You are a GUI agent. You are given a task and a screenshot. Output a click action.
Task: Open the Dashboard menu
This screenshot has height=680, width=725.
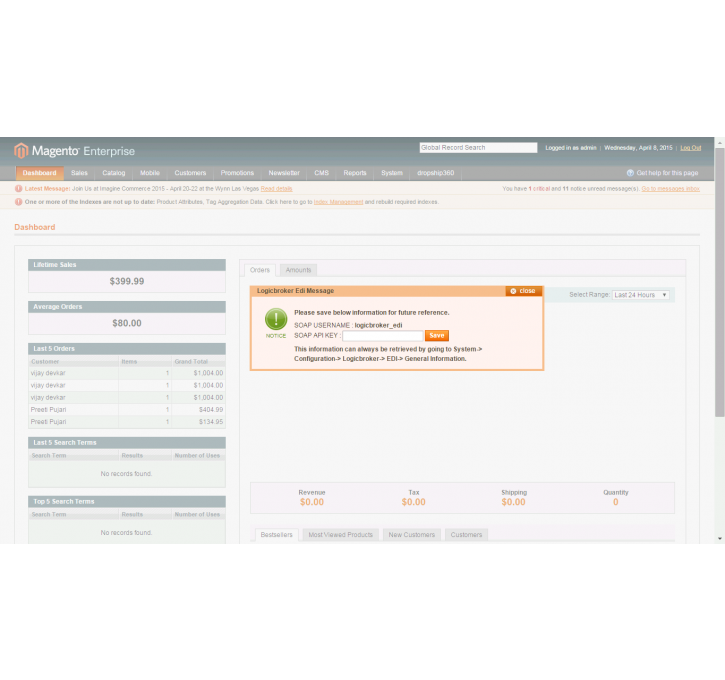(x=40, y=173)
